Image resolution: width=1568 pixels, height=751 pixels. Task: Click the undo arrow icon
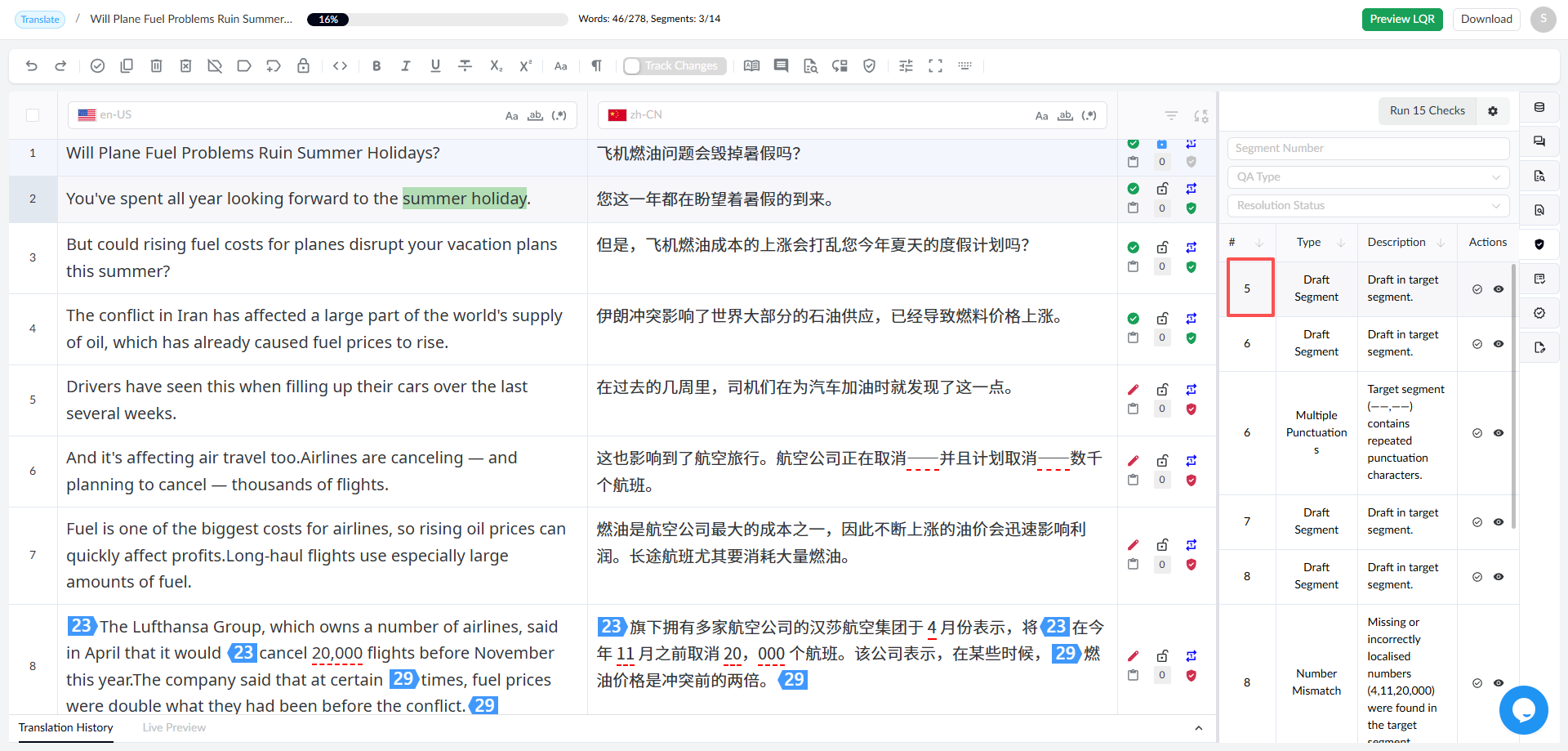point(32,66)
